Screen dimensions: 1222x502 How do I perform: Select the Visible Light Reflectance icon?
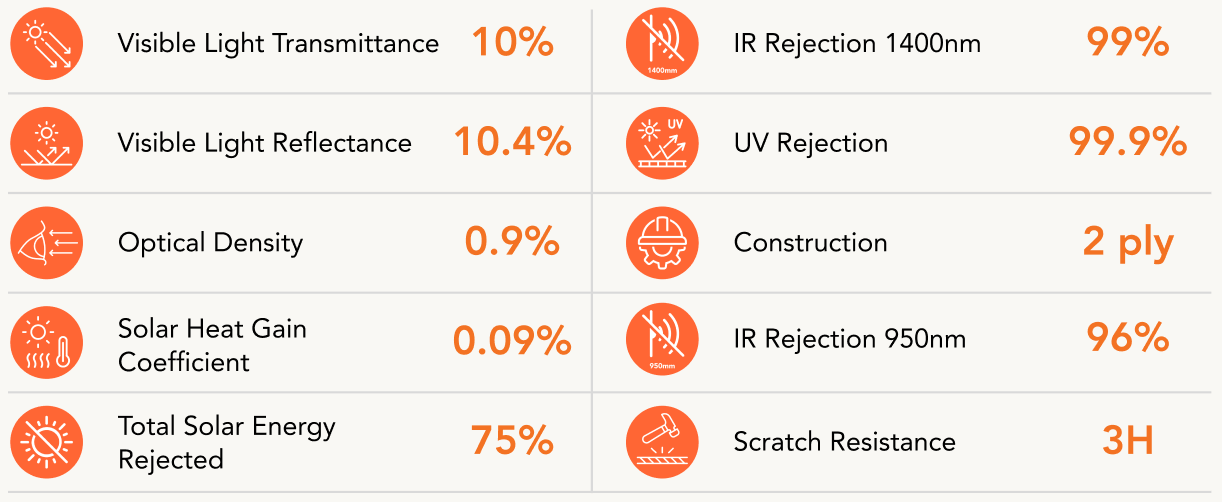pyautogui.click(x=47, y=143)
